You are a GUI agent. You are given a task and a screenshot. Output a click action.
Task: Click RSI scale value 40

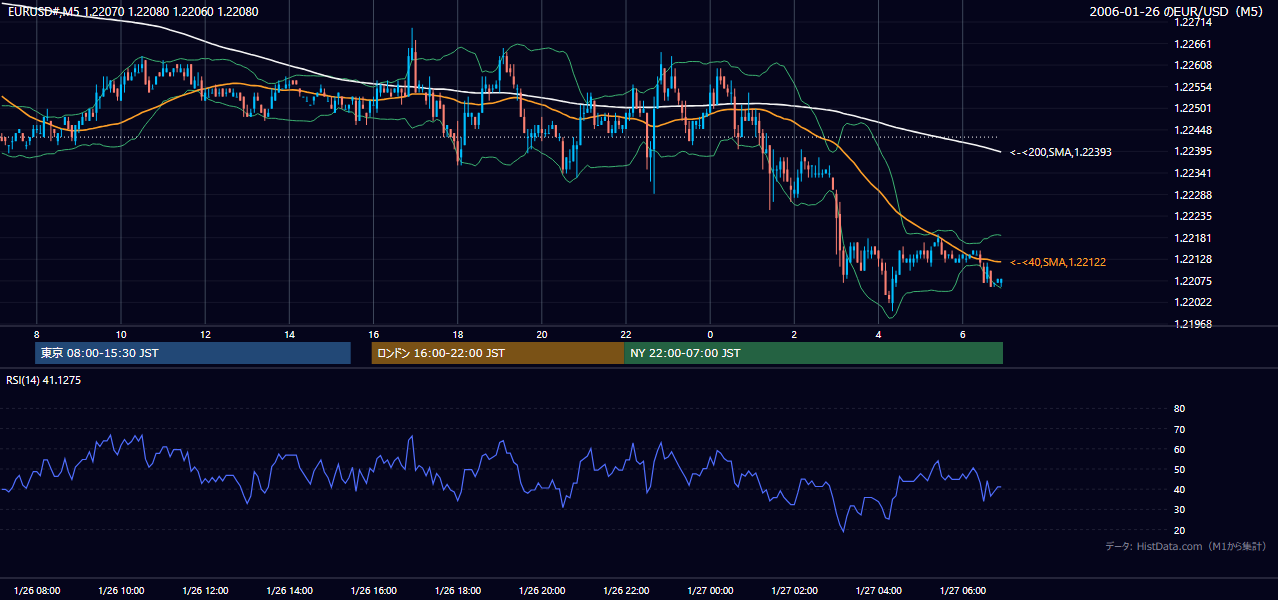(1179, 490)
